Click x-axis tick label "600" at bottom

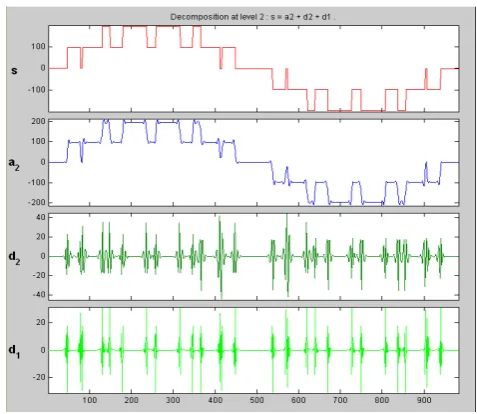[x=298, y=400]
